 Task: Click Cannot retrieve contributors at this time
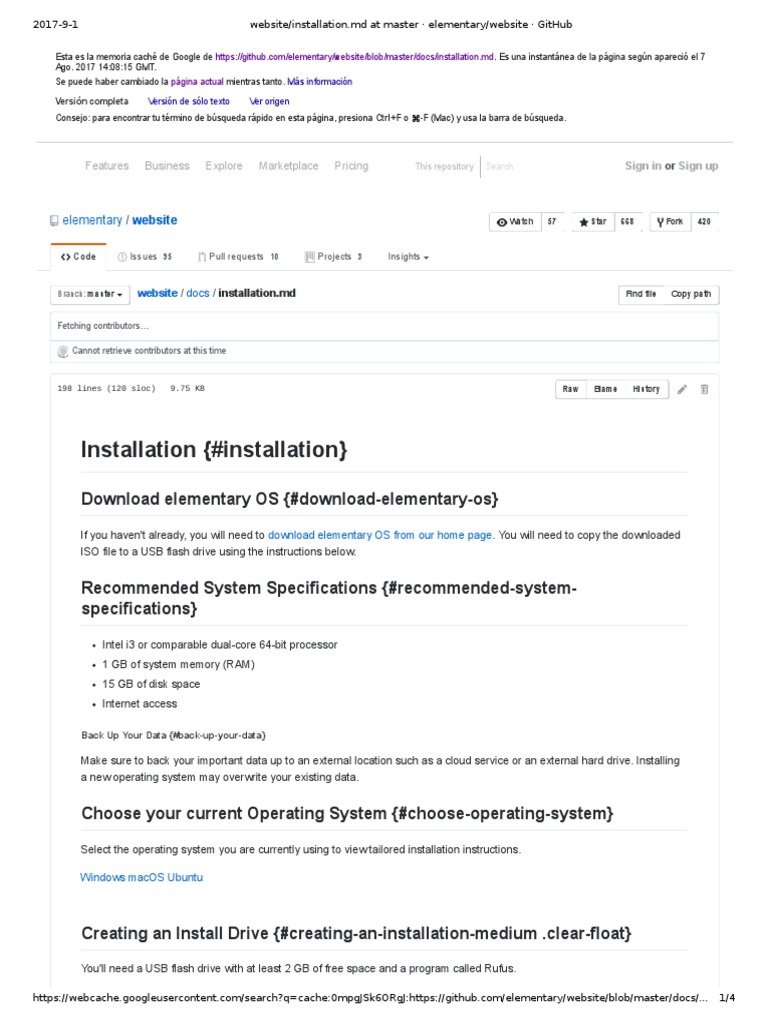(149, 351)
